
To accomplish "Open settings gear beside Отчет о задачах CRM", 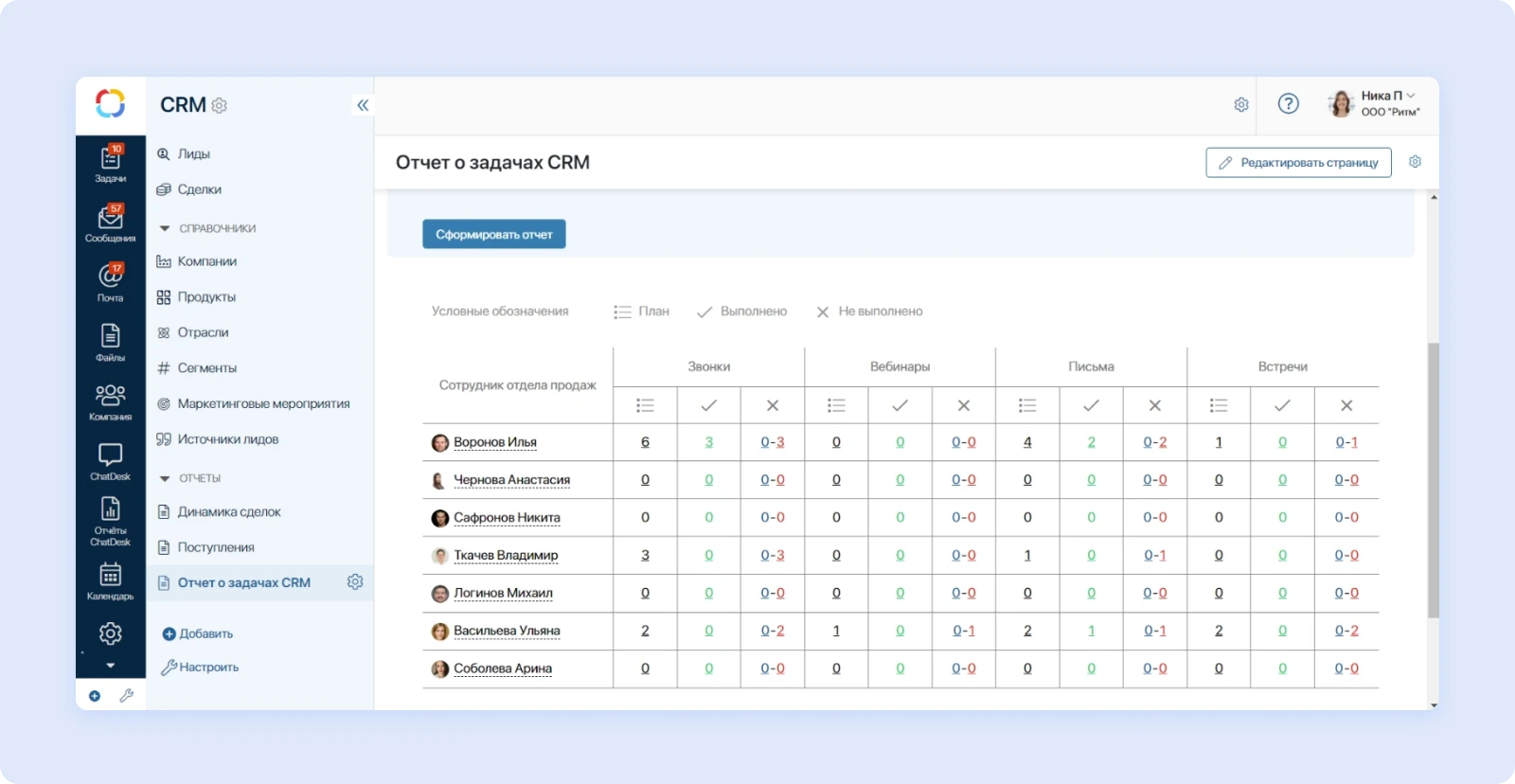I will click(355, 582).
